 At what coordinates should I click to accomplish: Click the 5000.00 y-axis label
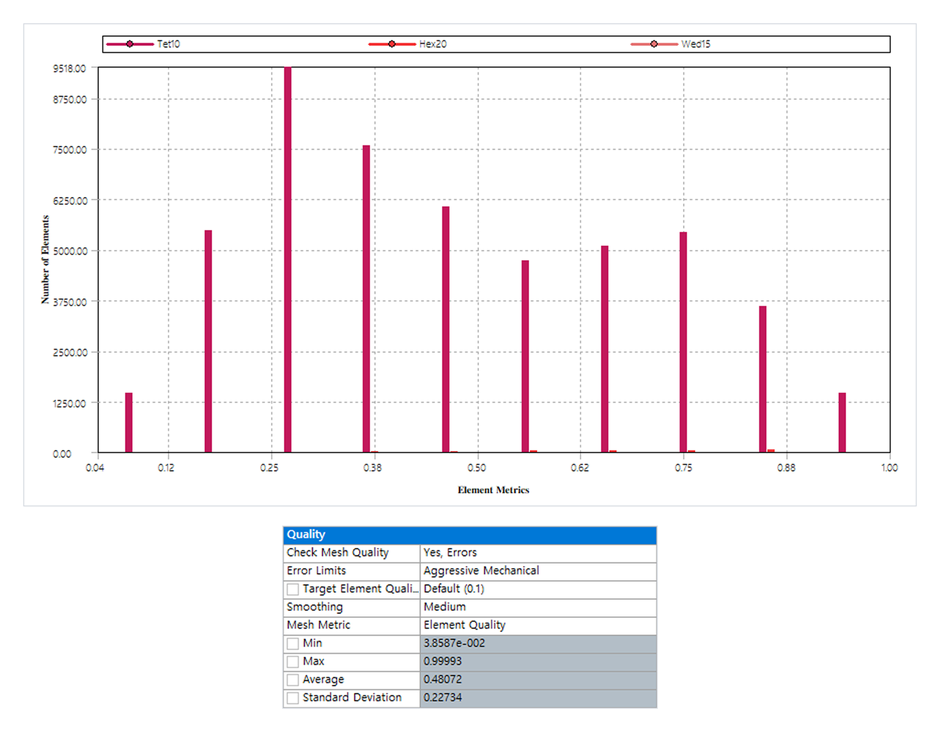(x=70, y=251)
